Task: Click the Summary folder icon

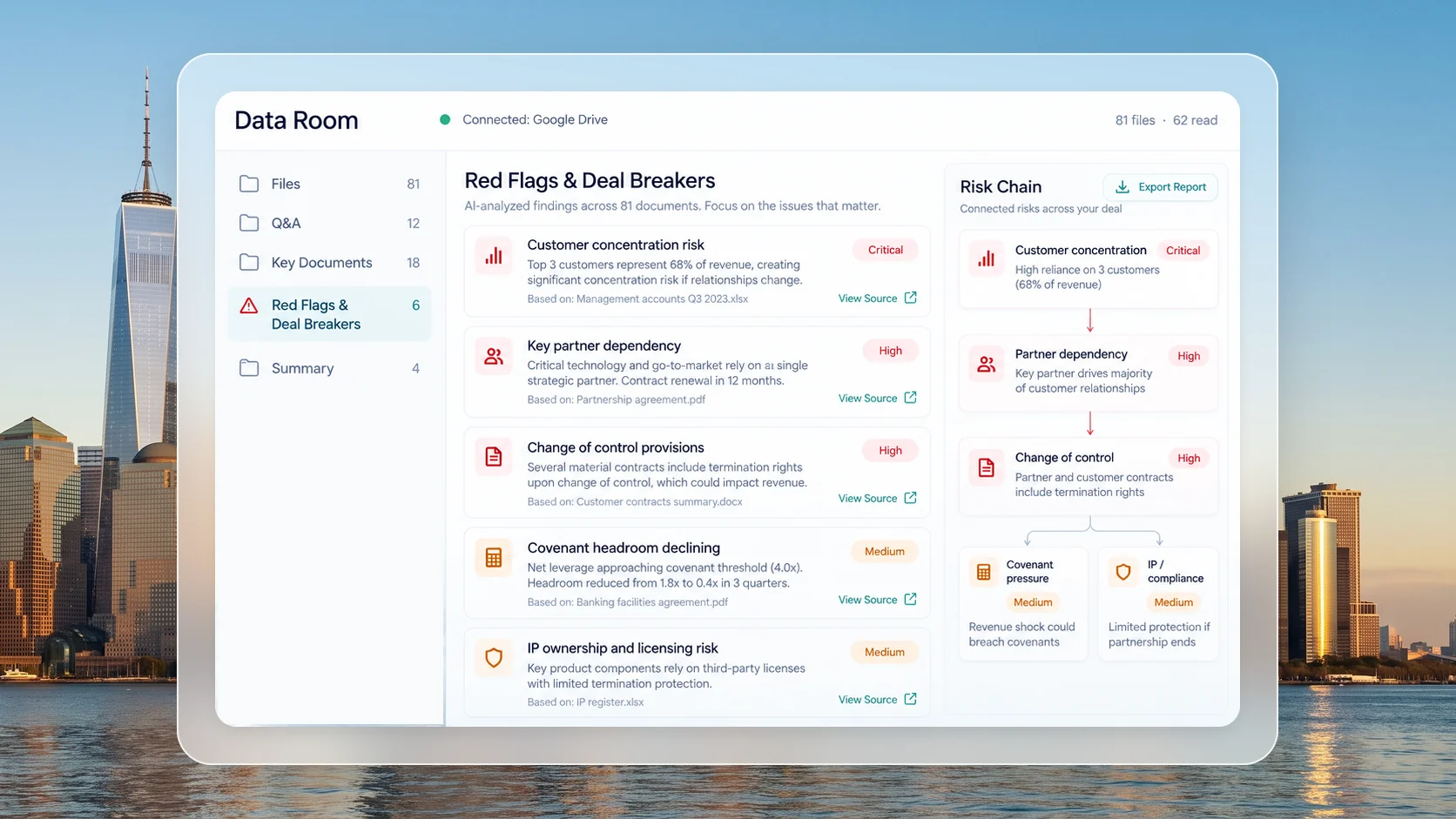Action: tap(249, 368)
